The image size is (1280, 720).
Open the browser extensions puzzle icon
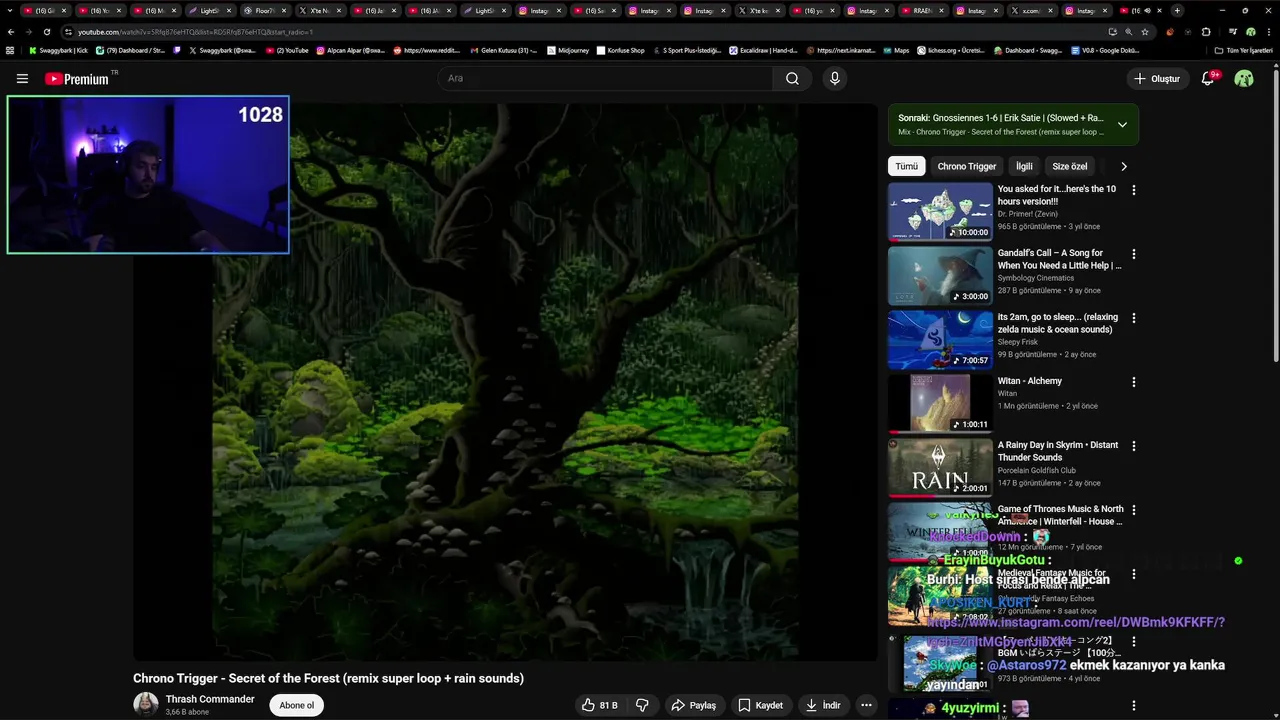[x=1205, y=32]
